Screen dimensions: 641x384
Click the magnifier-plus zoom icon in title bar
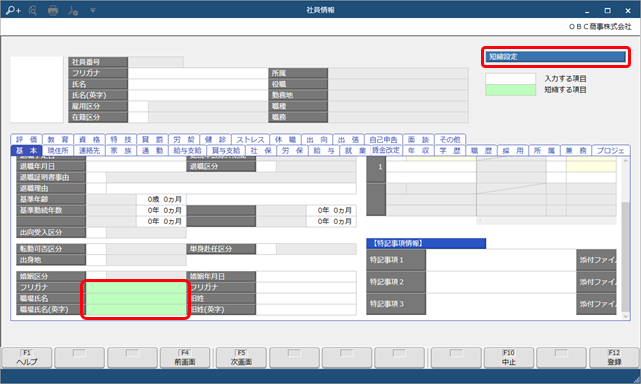point(13,10)
